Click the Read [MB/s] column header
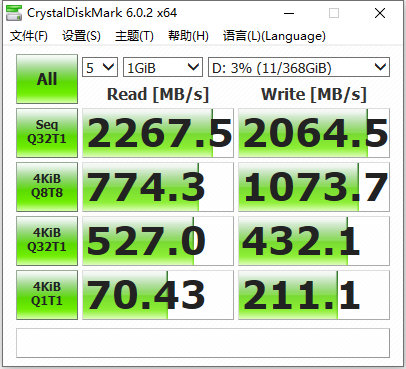406x369 pixels. click(x=158, y=94)
